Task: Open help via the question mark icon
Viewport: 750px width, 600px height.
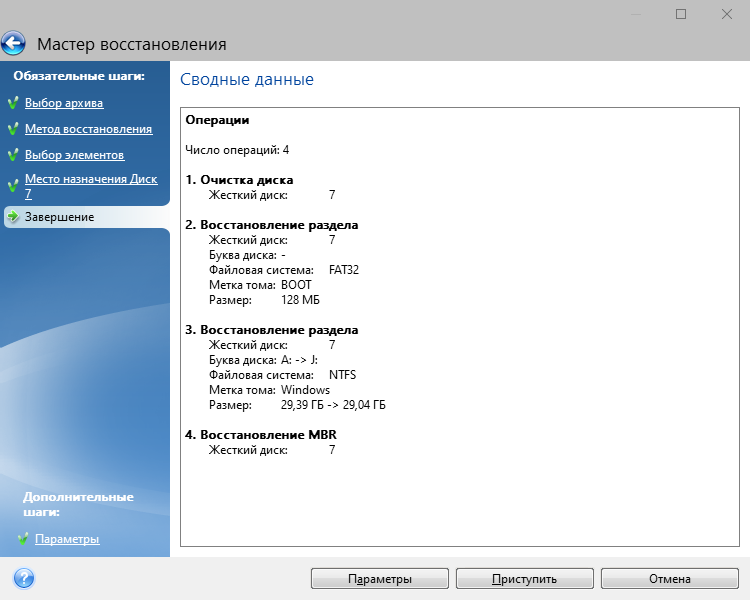Action: click(24, 578)
